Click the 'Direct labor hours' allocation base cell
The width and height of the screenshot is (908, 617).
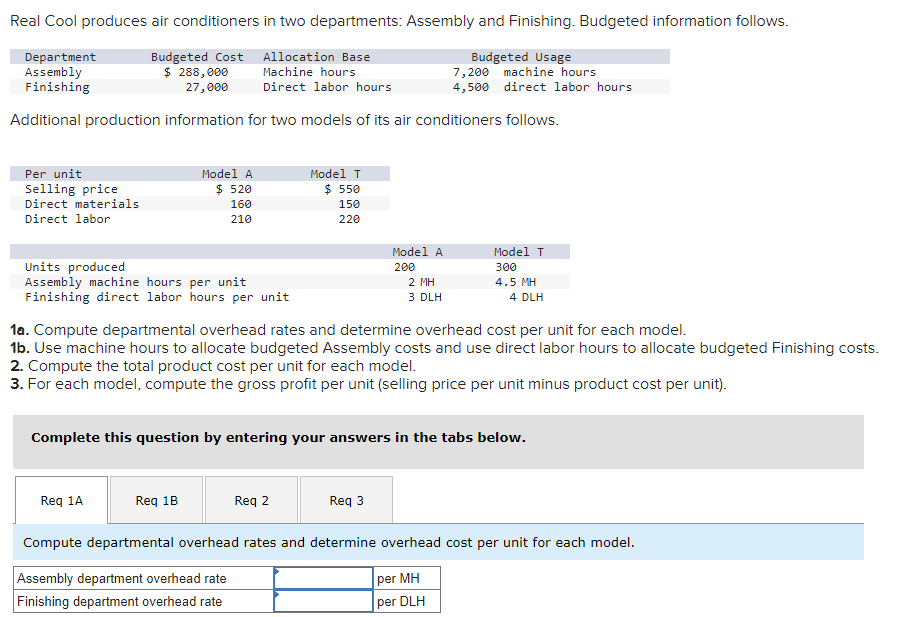point(327,87)
